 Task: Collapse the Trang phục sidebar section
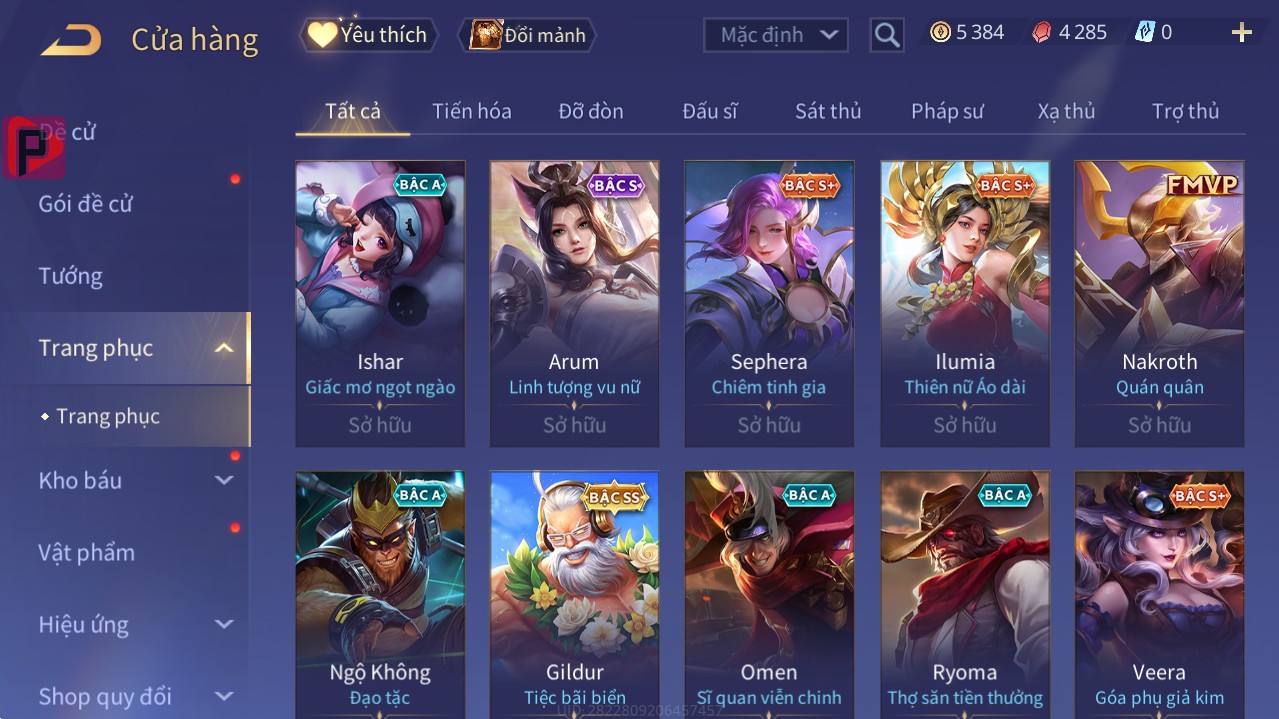(x=224, y=348)
